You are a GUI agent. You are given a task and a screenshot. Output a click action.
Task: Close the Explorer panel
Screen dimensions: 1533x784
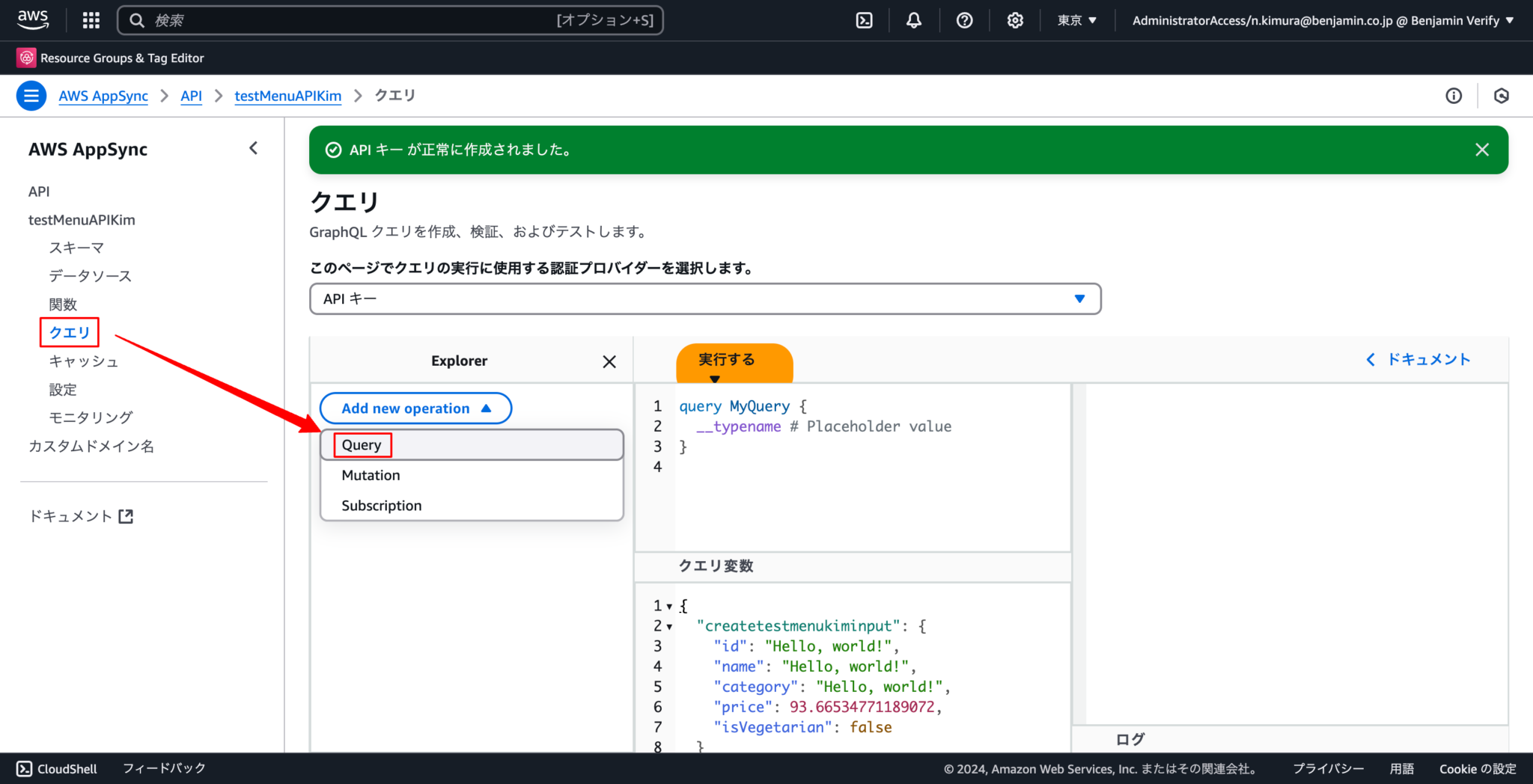[x=609, y=361]
